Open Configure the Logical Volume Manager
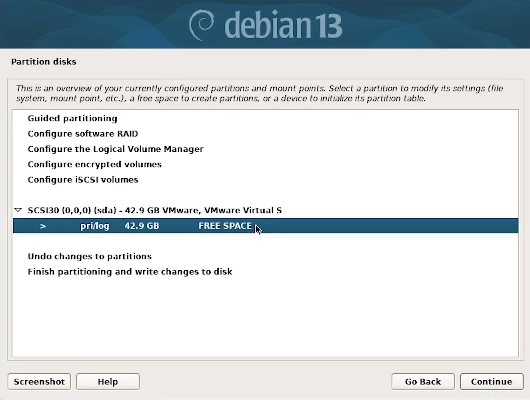The image size is (530, 400). (116, 149)
